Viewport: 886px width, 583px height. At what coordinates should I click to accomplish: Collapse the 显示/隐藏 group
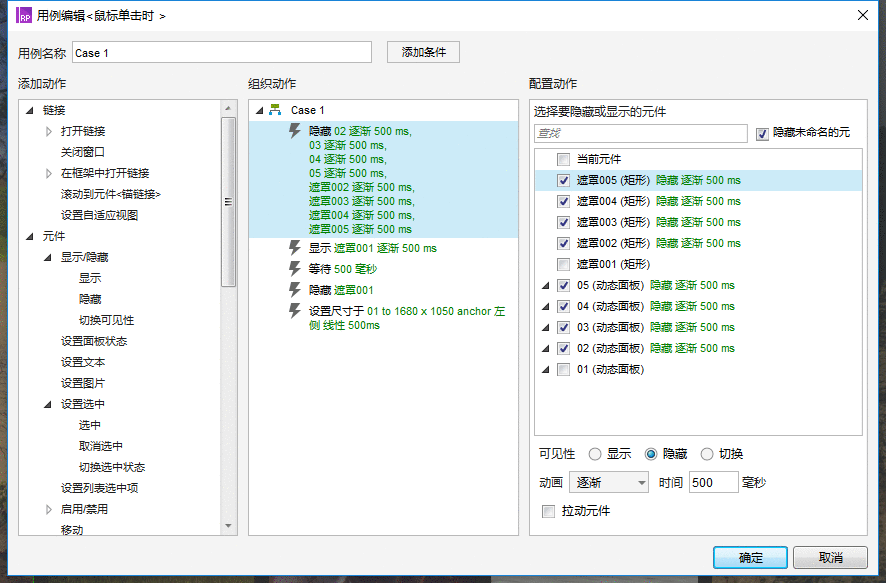point(48,258)
